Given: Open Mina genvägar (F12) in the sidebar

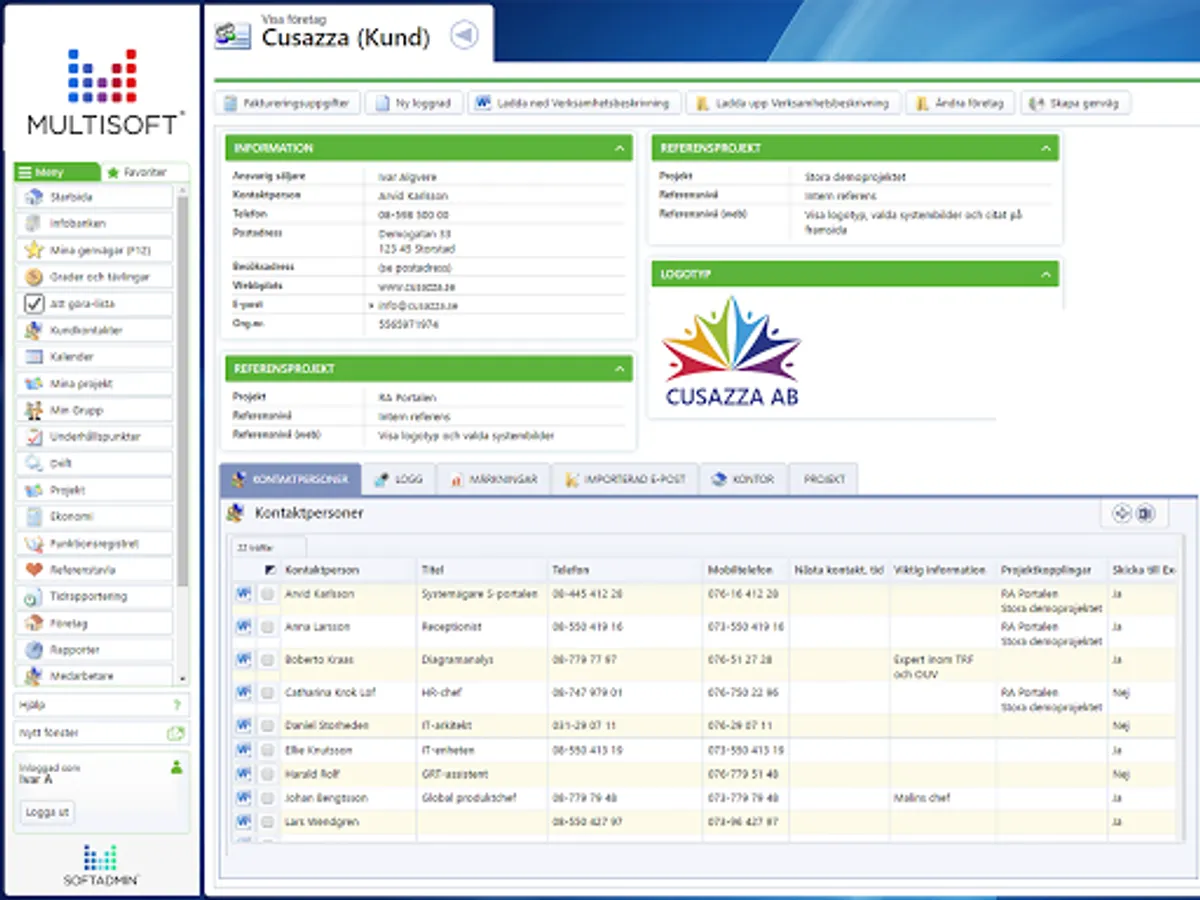Looking at the screenshot, I should pos(94,250).
